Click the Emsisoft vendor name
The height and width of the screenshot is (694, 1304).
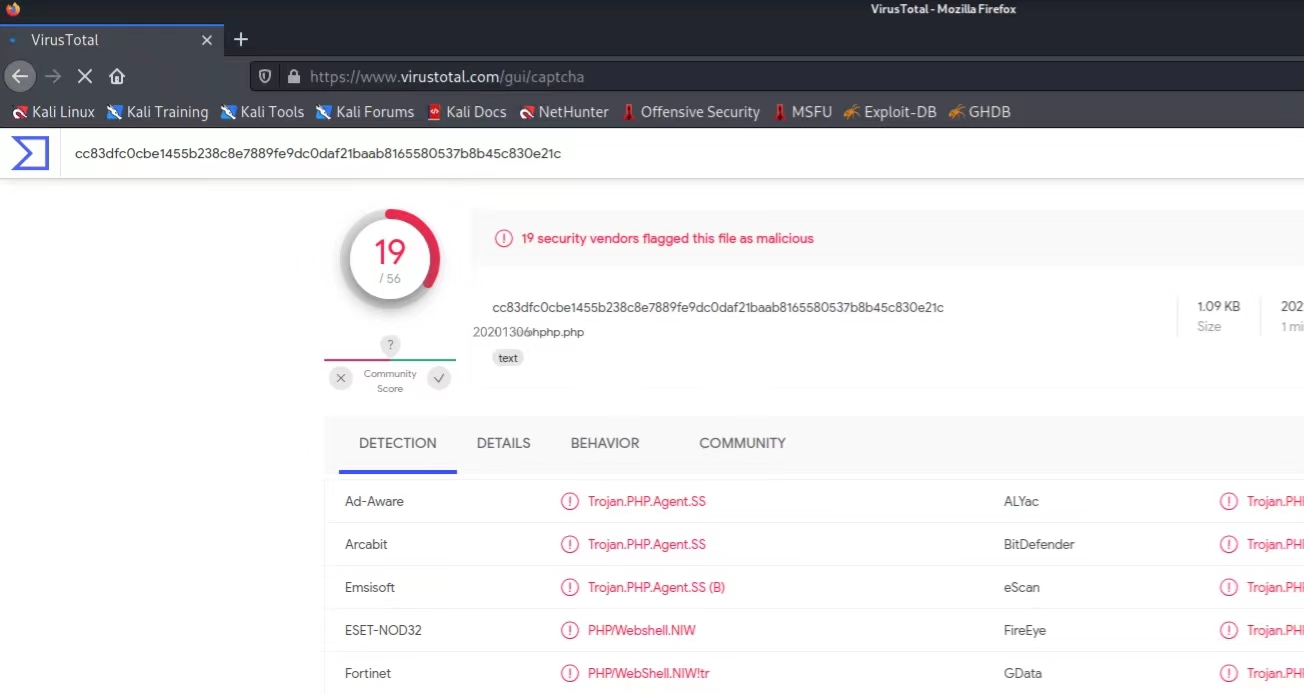click(x=370, y=587)
